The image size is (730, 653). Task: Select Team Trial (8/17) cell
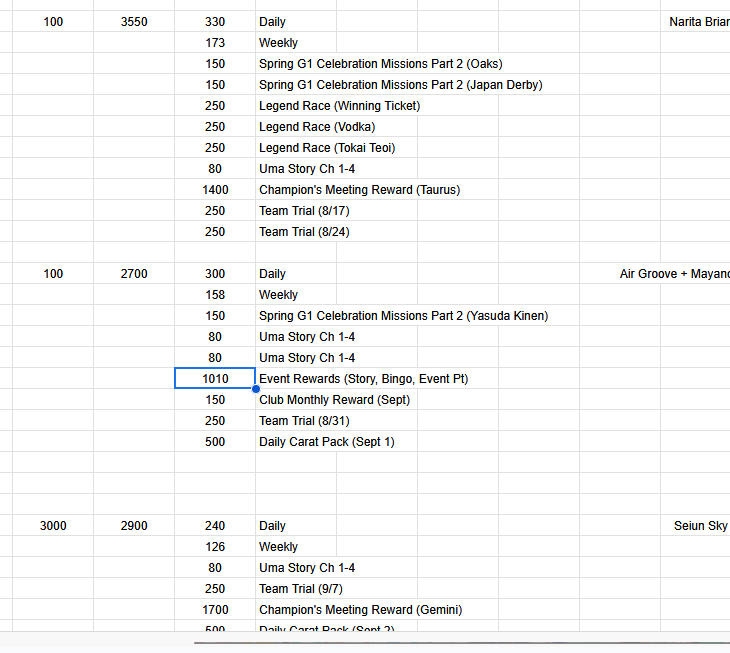[x=304, y=211]
